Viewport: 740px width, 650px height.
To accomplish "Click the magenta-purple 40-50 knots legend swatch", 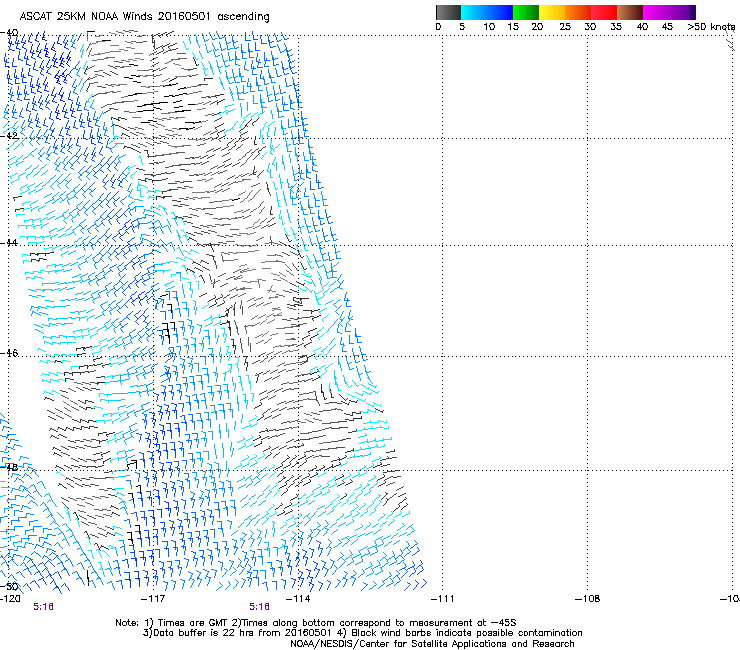I will tap(669, 12).
